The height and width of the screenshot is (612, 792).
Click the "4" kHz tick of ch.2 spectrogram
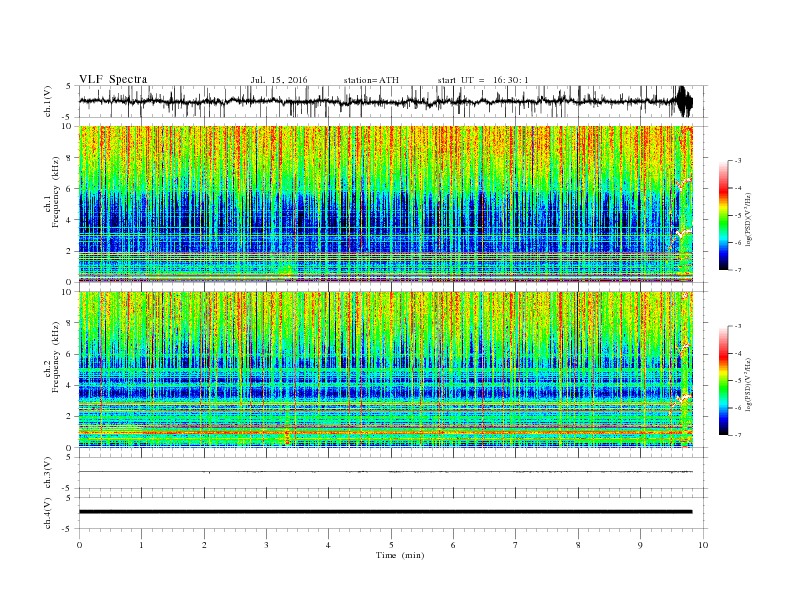click(69, 385)
